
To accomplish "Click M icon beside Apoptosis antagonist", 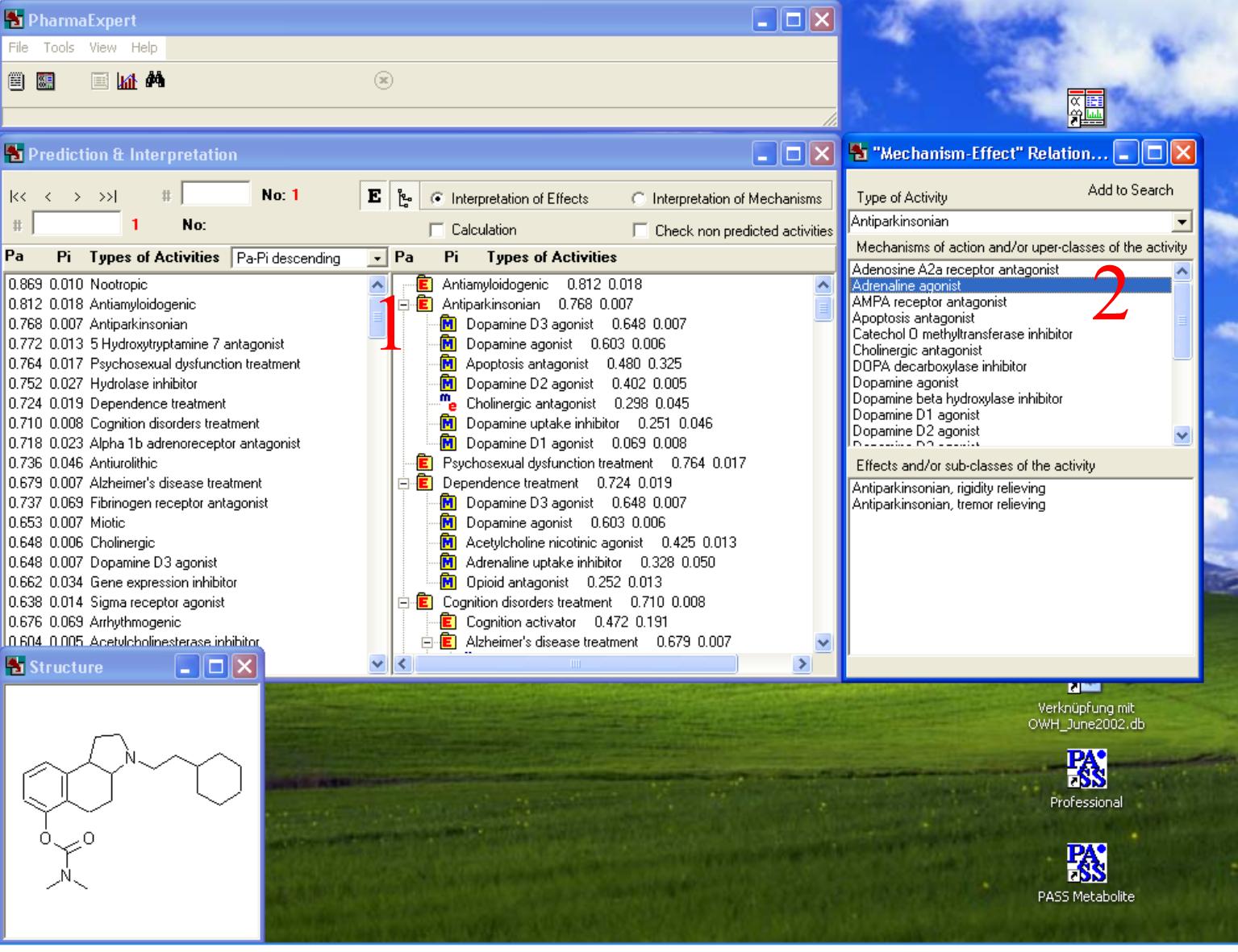I will point(448,364).
